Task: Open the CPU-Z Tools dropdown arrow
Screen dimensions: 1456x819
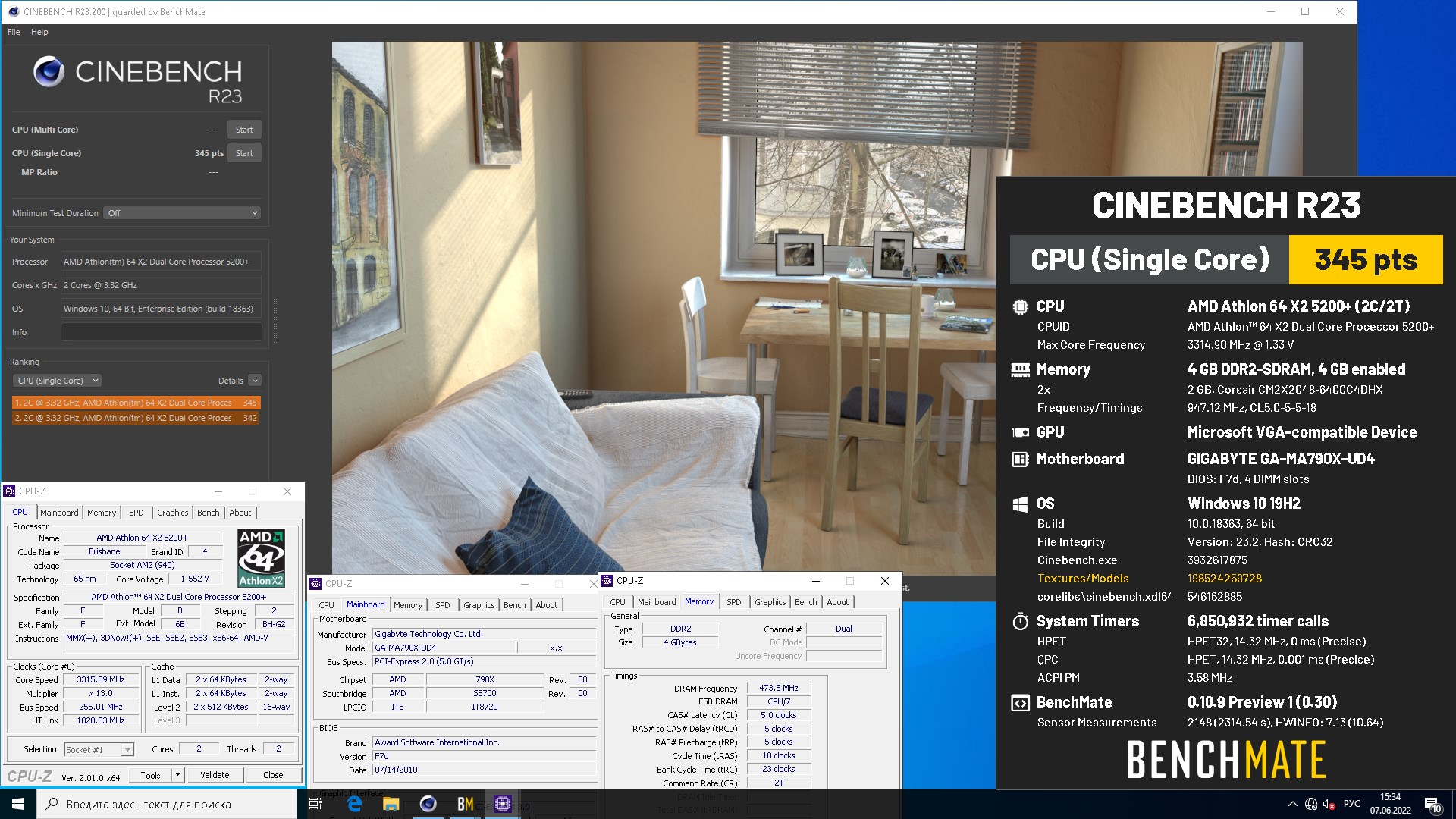Action: pos(177,775)
